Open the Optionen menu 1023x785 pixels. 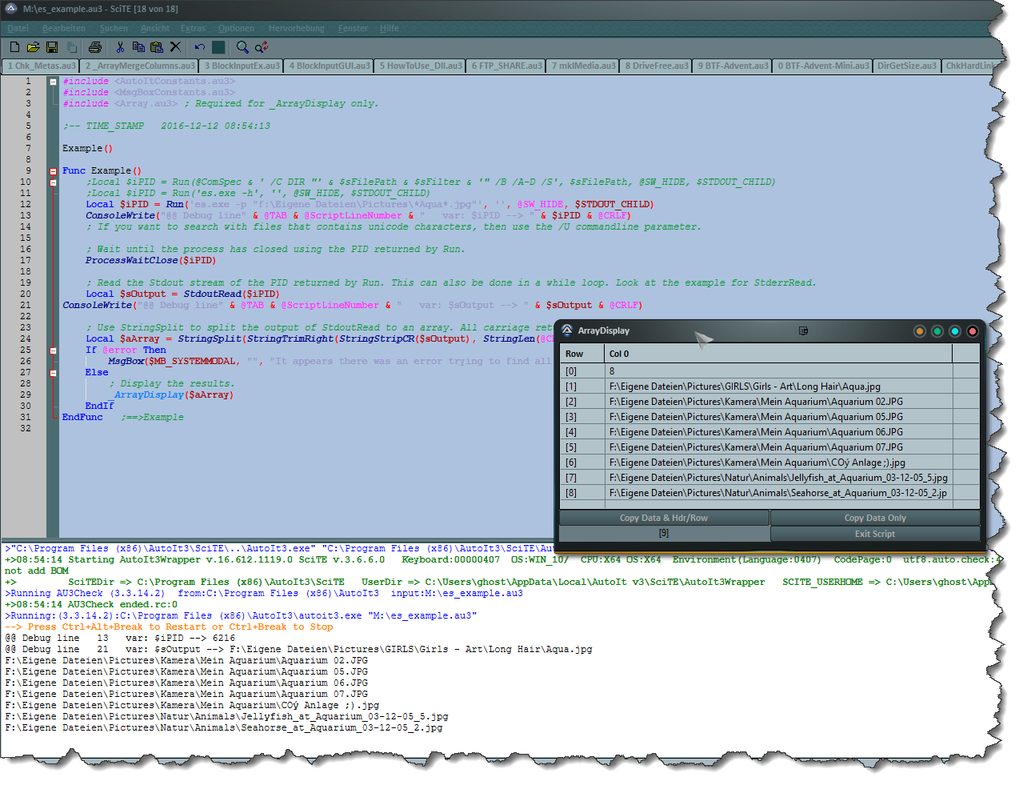236,28
